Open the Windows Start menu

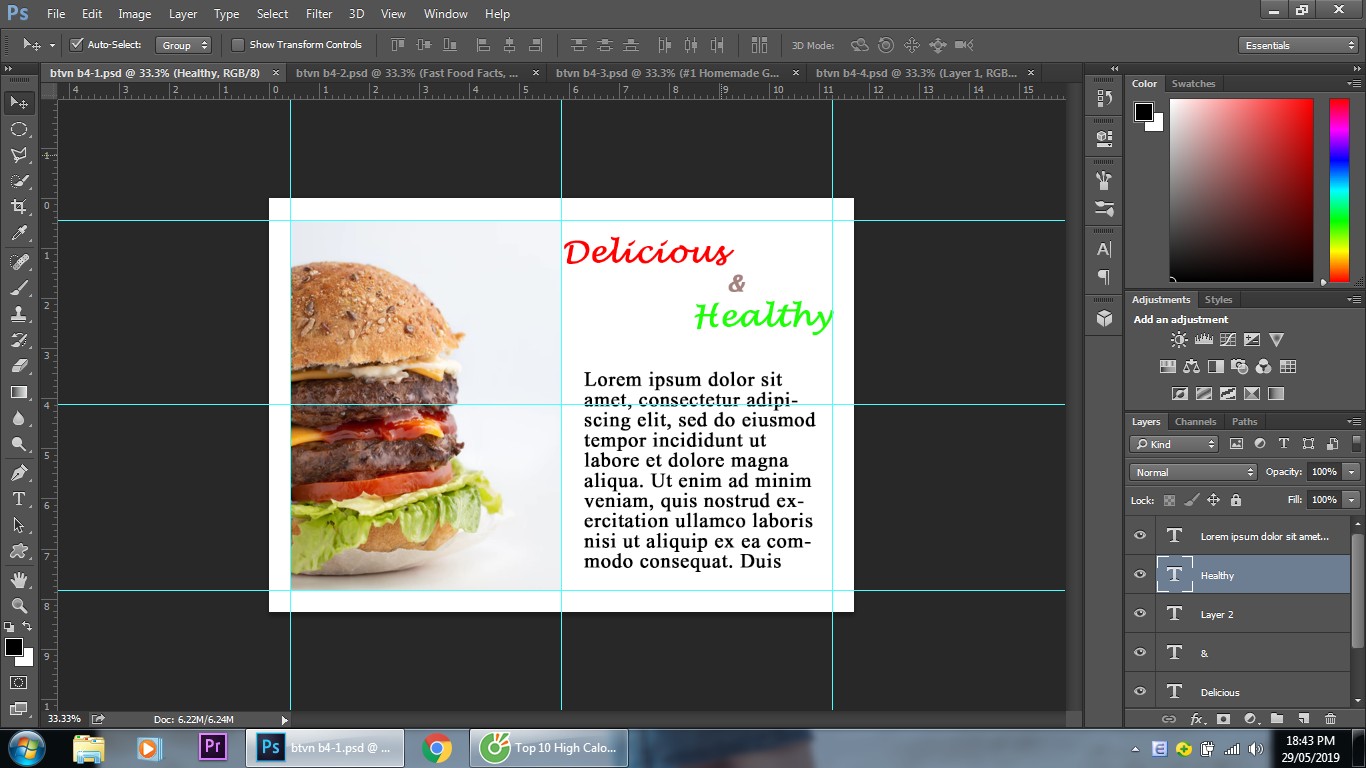pyautogui.click(x=26, y=747)
